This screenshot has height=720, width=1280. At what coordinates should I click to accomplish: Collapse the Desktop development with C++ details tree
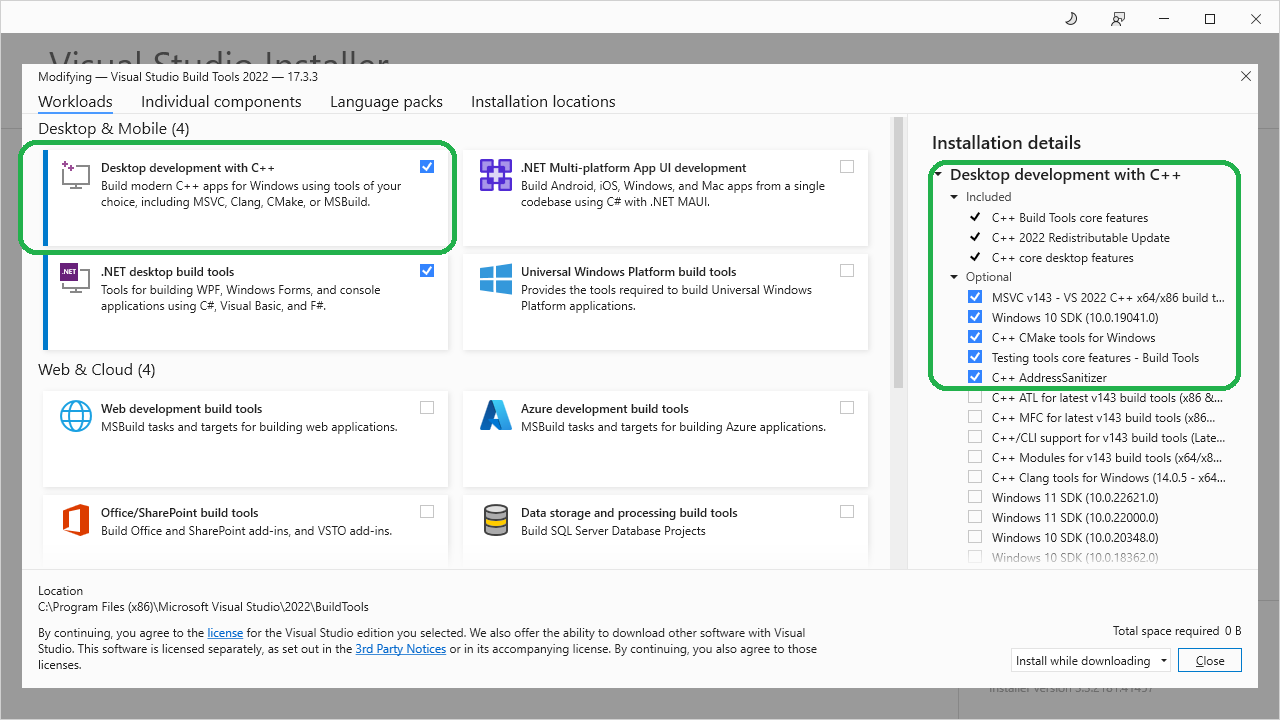pos(939,175)
